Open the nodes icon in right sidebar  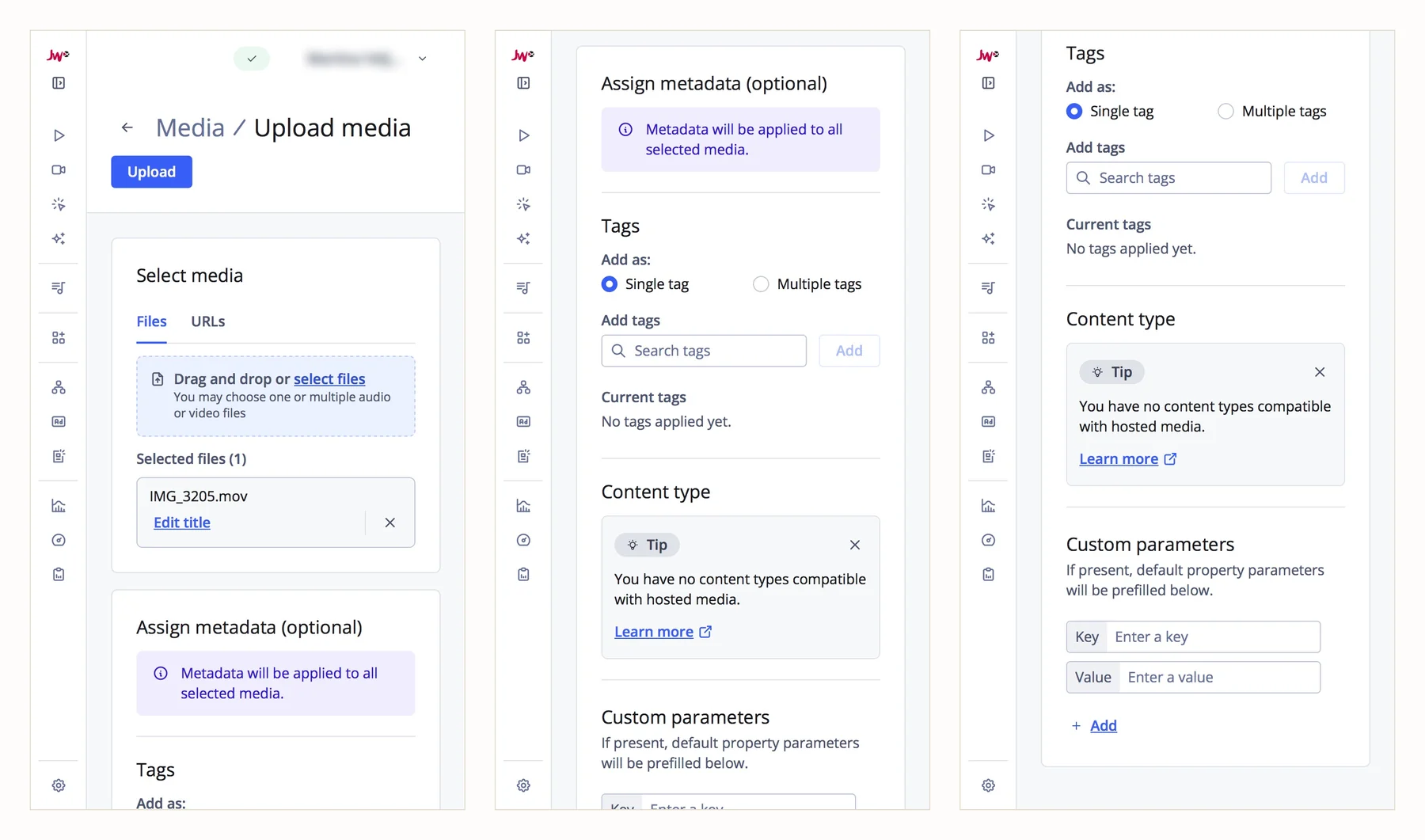coord(988,388)
